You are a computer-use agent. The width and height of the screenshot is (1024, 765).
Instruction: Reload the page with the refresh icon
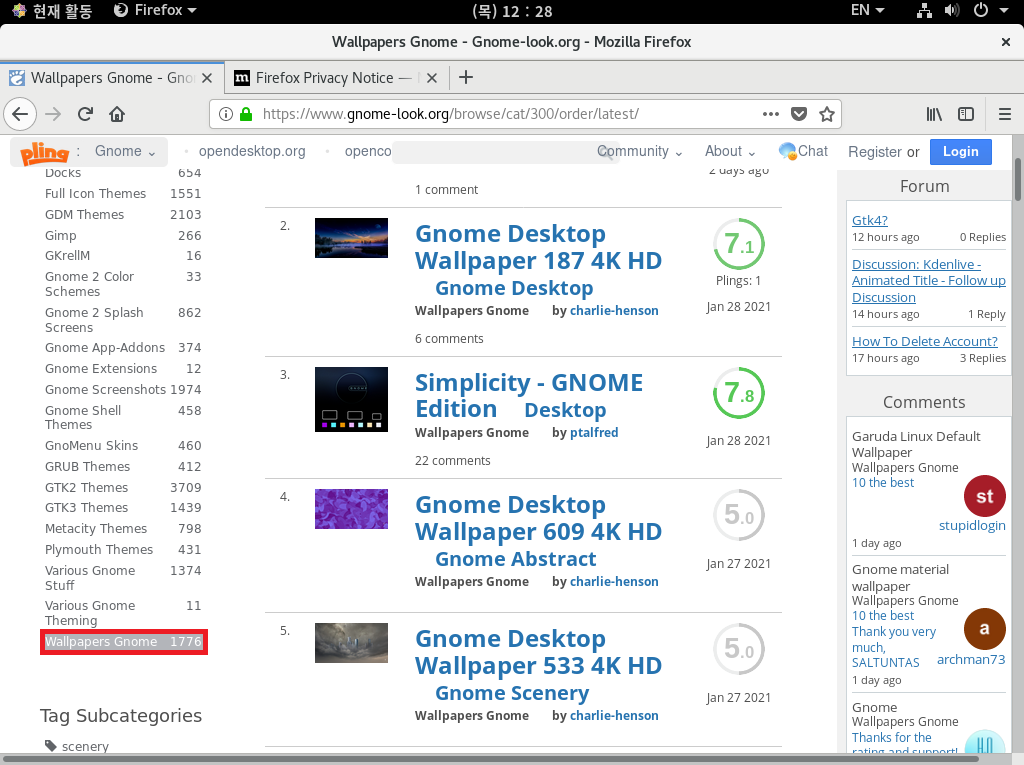[85, 114]
